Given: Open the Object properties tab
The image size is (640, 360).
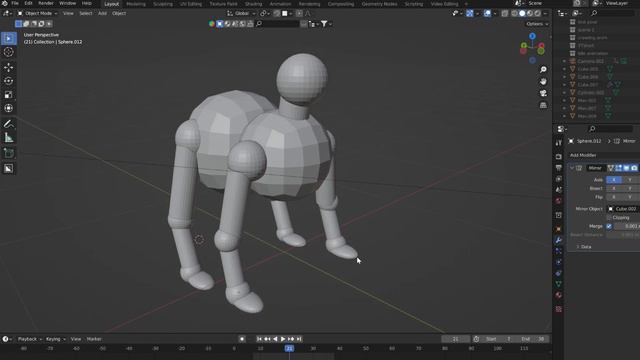Looking at the screenshot, I should [x=559, y=229].
